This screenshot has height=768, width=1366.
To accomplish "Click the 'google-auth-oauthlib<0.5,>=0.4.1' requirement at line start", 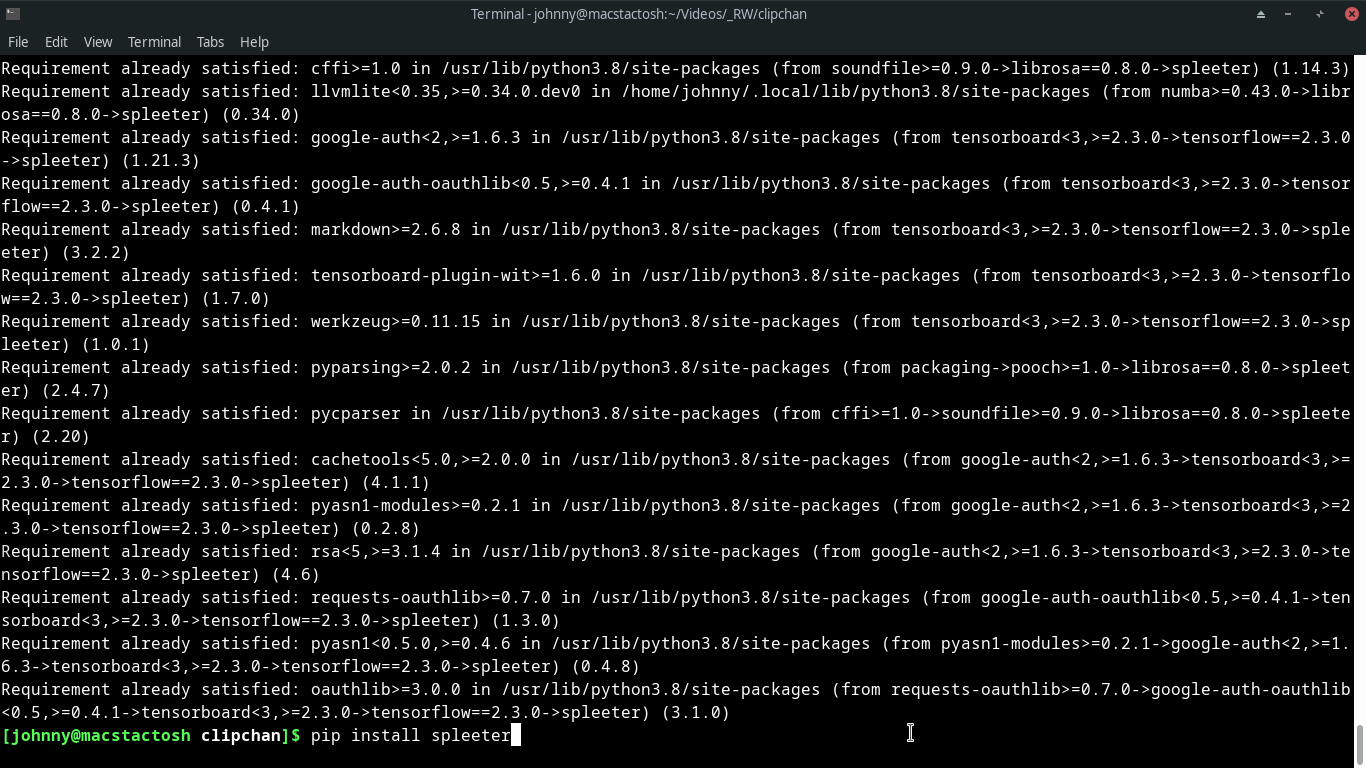I will pyautogui.click(x=471, y=184).
